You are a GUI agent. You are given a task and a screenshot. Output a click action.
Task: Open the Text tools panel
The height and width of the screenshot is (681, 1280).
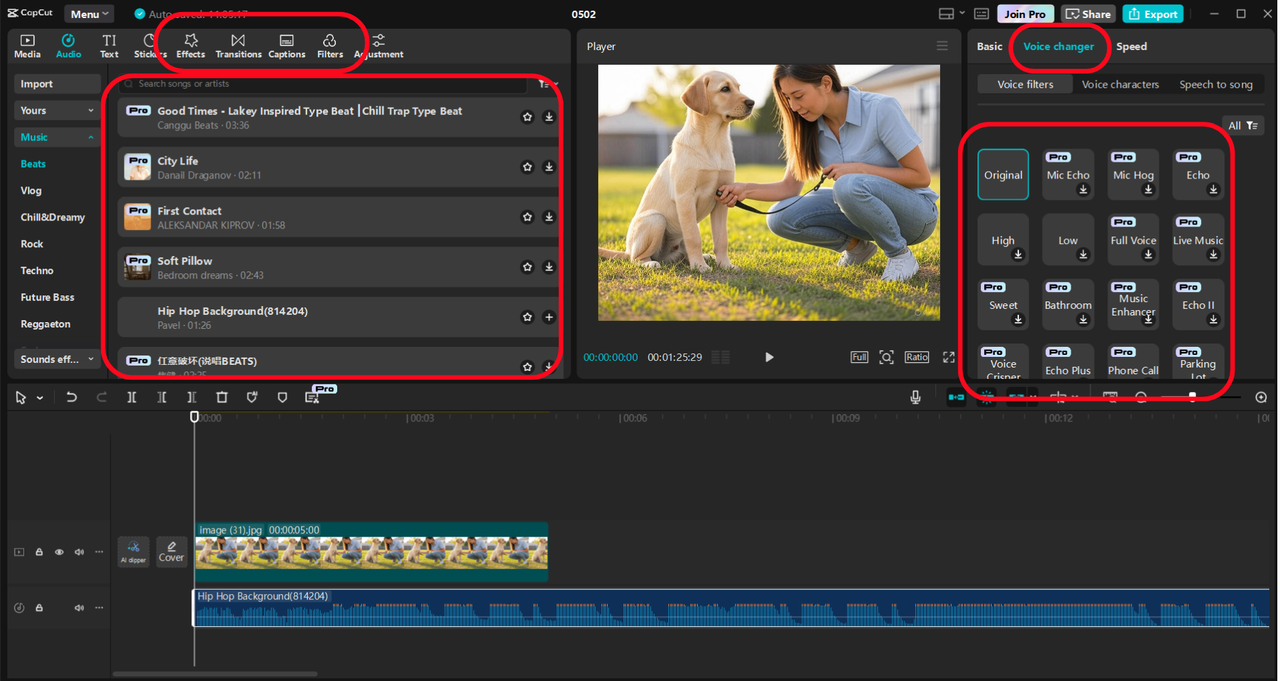tap(109, 46)
